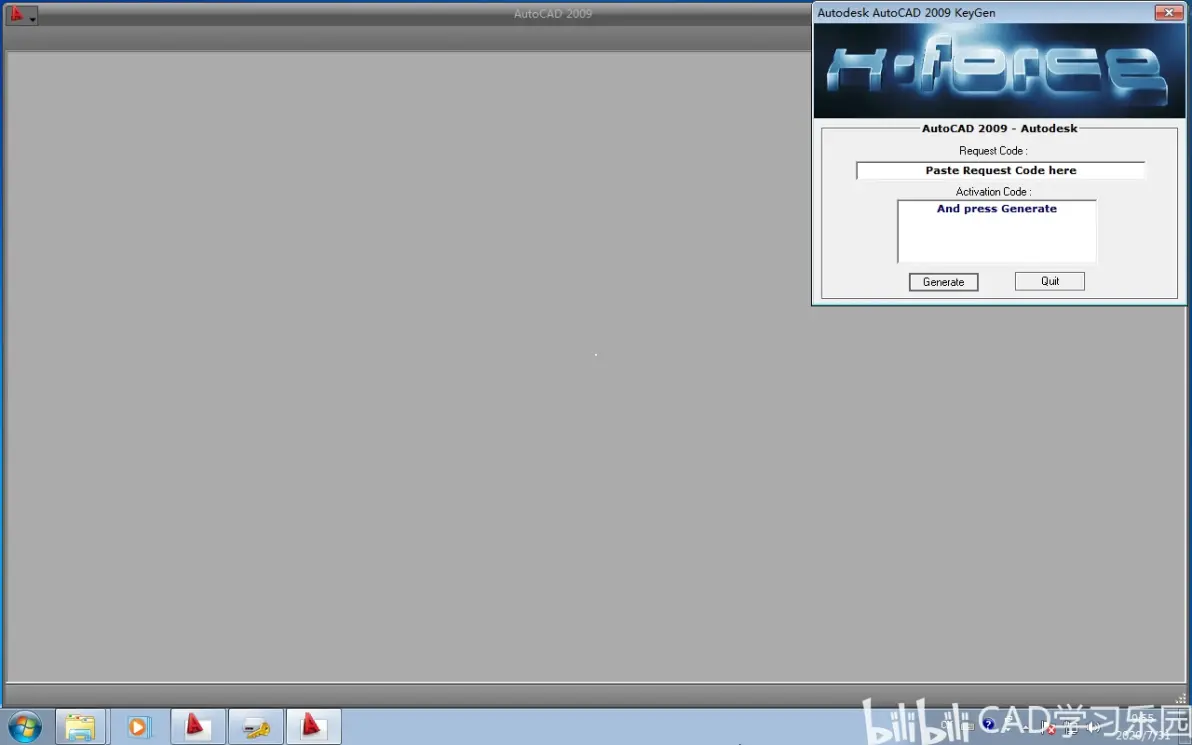Select the key-icon keygen taskbar button
1192x745 pixels.
[256, 727]
